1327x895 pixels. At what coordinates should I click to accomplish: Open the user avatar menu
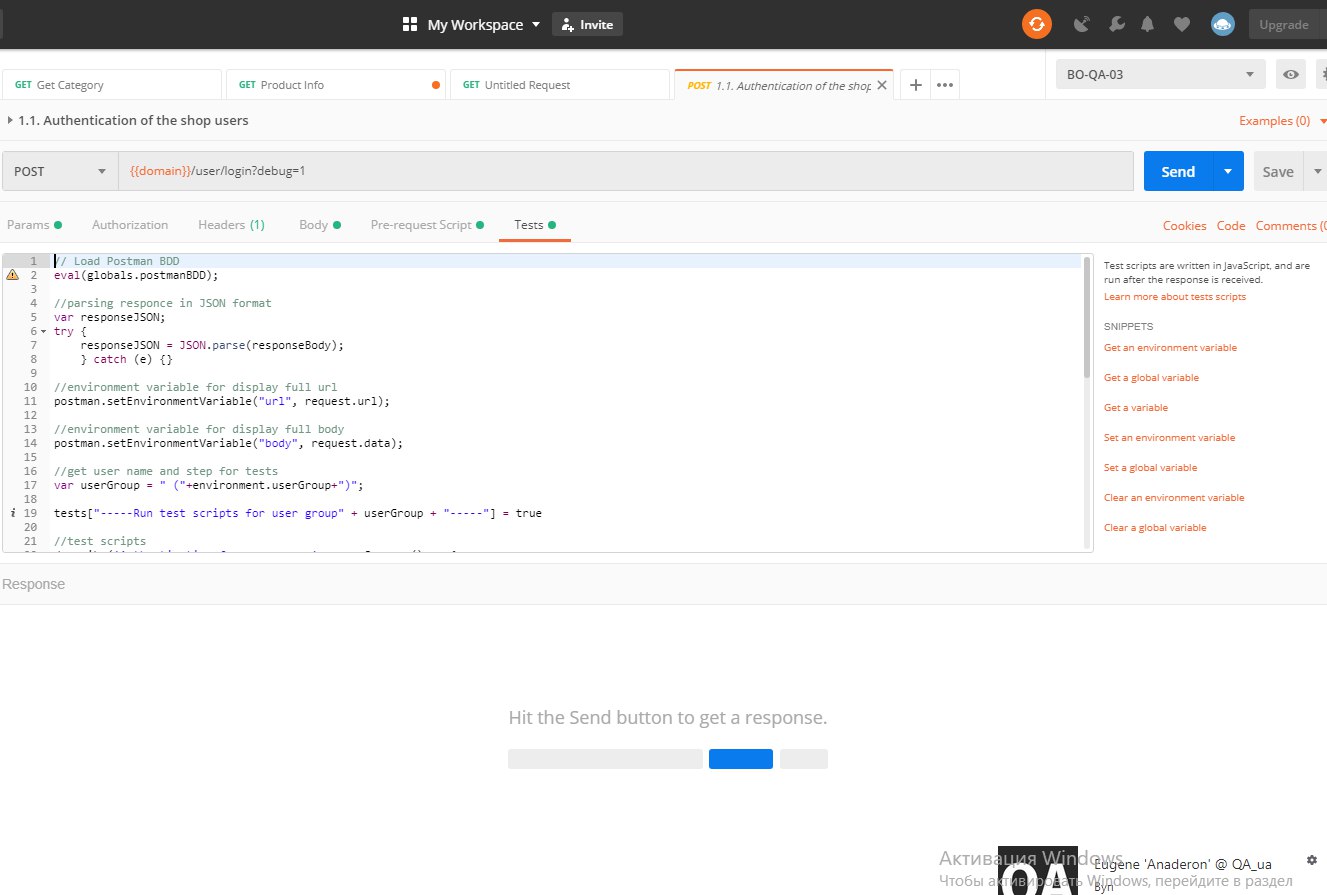point(1222,24)
